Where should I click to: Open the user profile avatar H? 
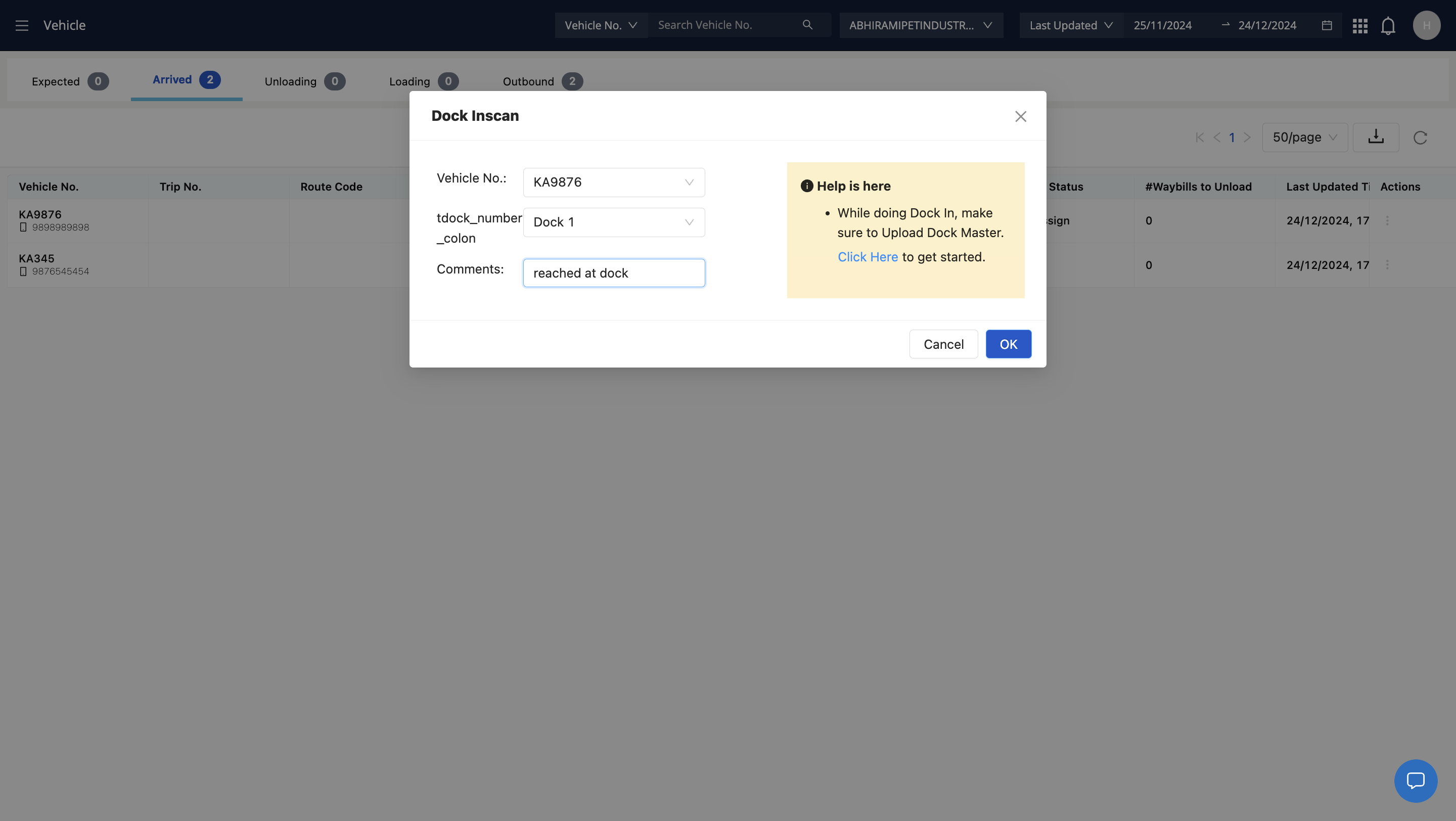(x=1427, y=25)
